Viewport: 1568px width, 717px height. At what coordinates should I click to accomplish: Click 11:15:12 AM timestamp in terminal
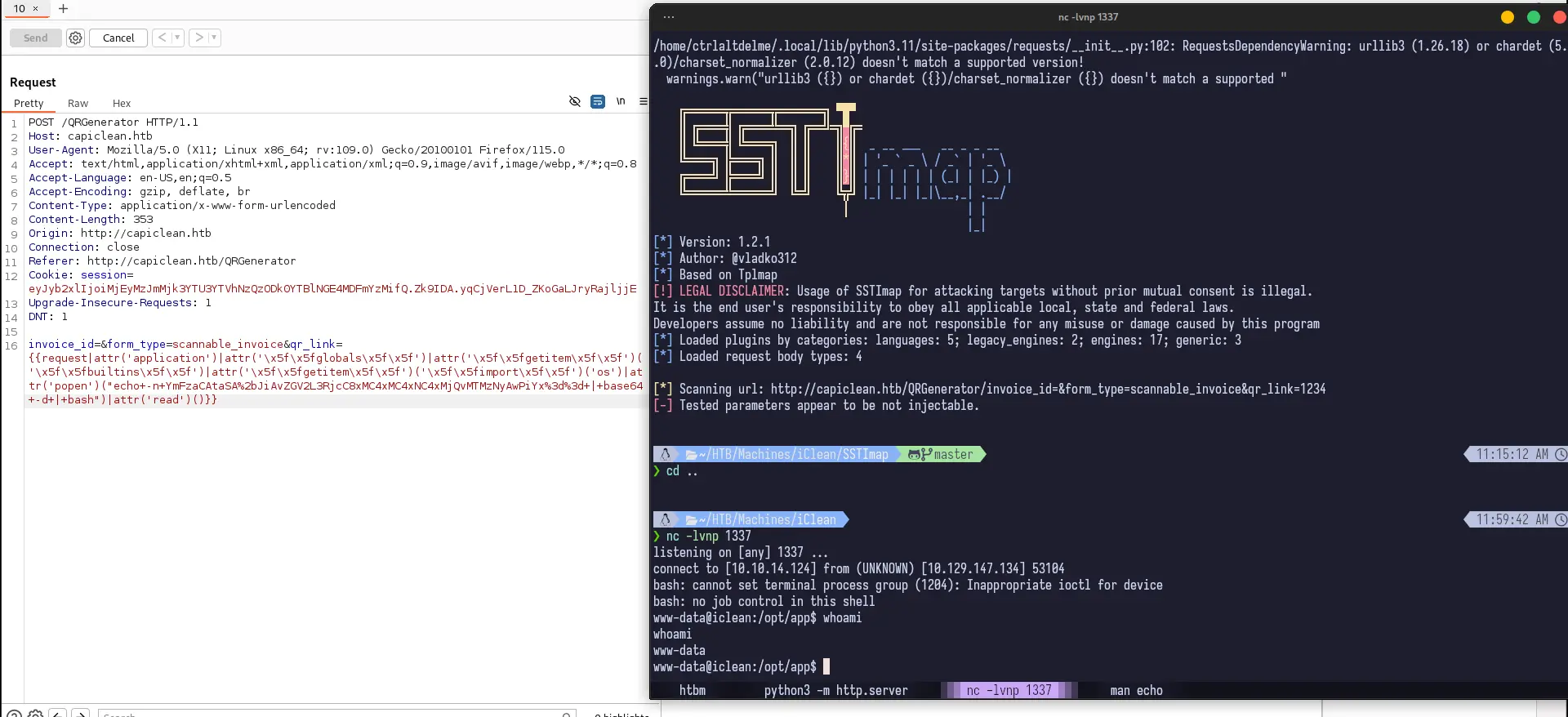point(1512,454)
